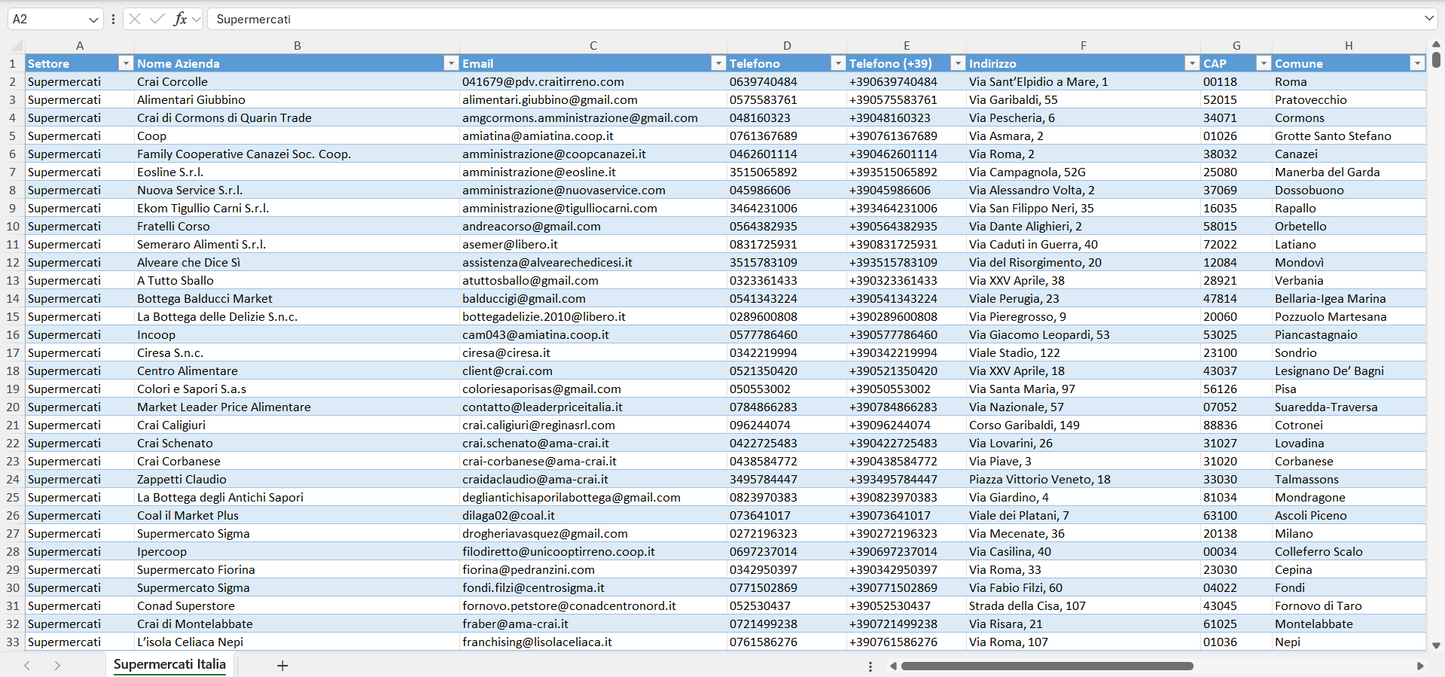This screenshot has width=1445, height=677.
Task: Open the Insert Function fx dialog
Action: [180, 19]
